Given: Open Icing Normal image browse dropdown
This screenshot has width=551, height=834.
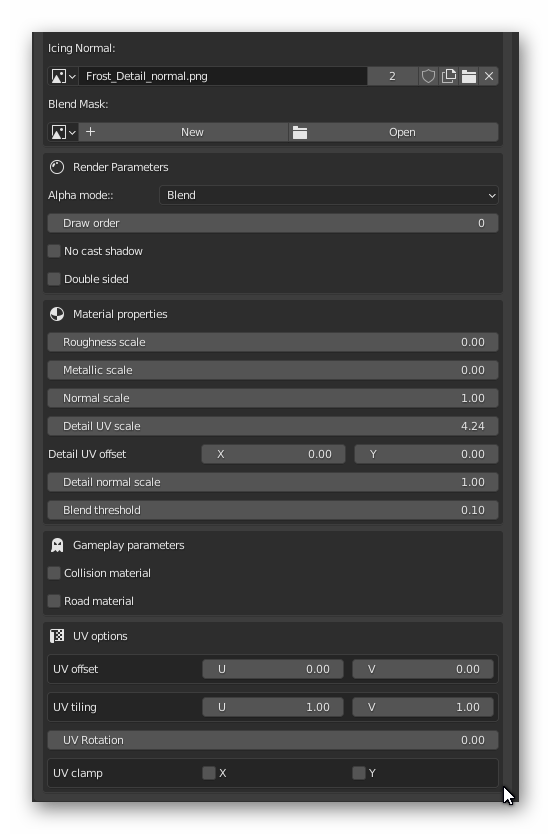Looking at the screenshot, I should 63,76.
